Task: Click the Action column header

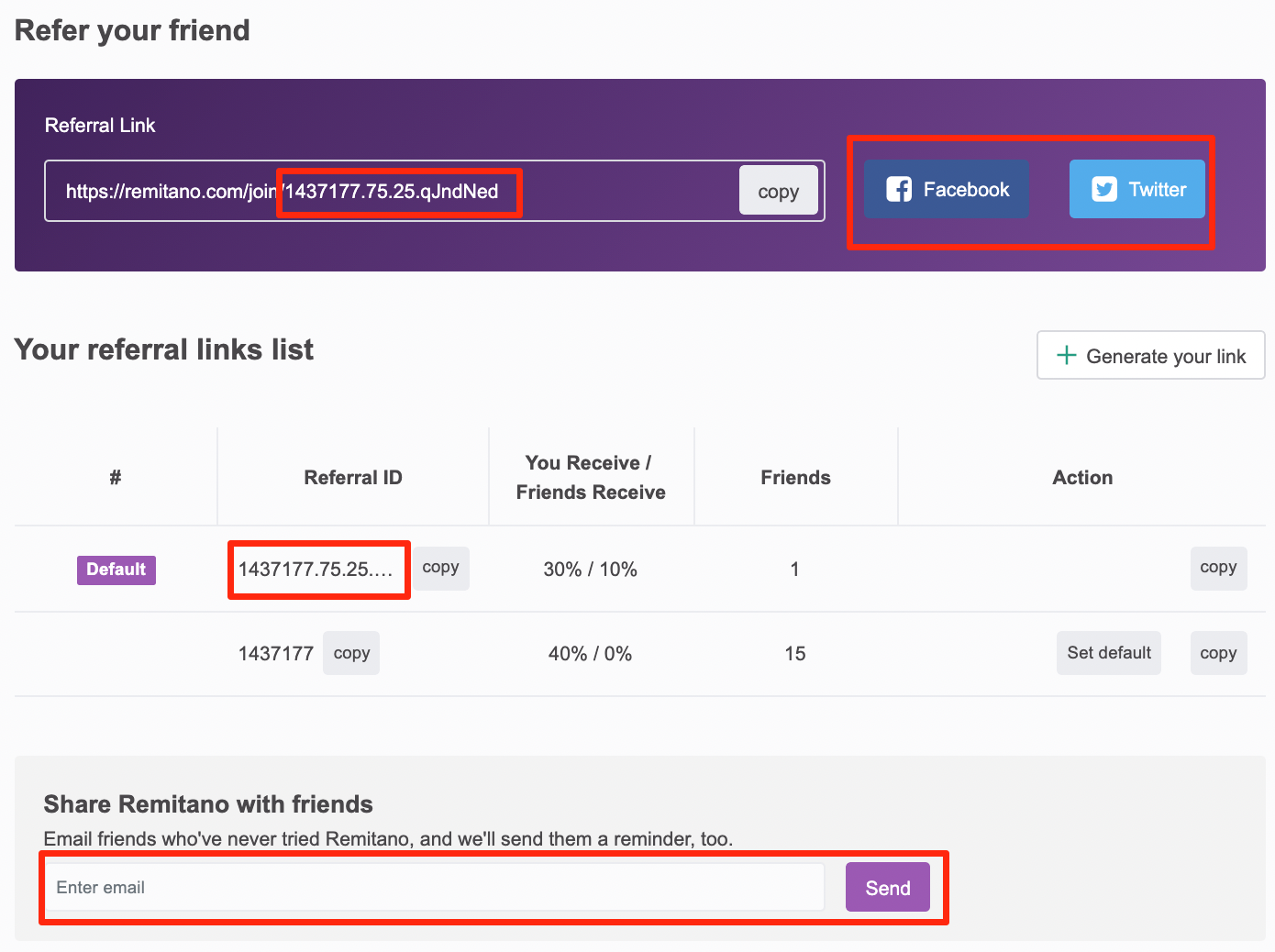Action: click(1082, 477)
